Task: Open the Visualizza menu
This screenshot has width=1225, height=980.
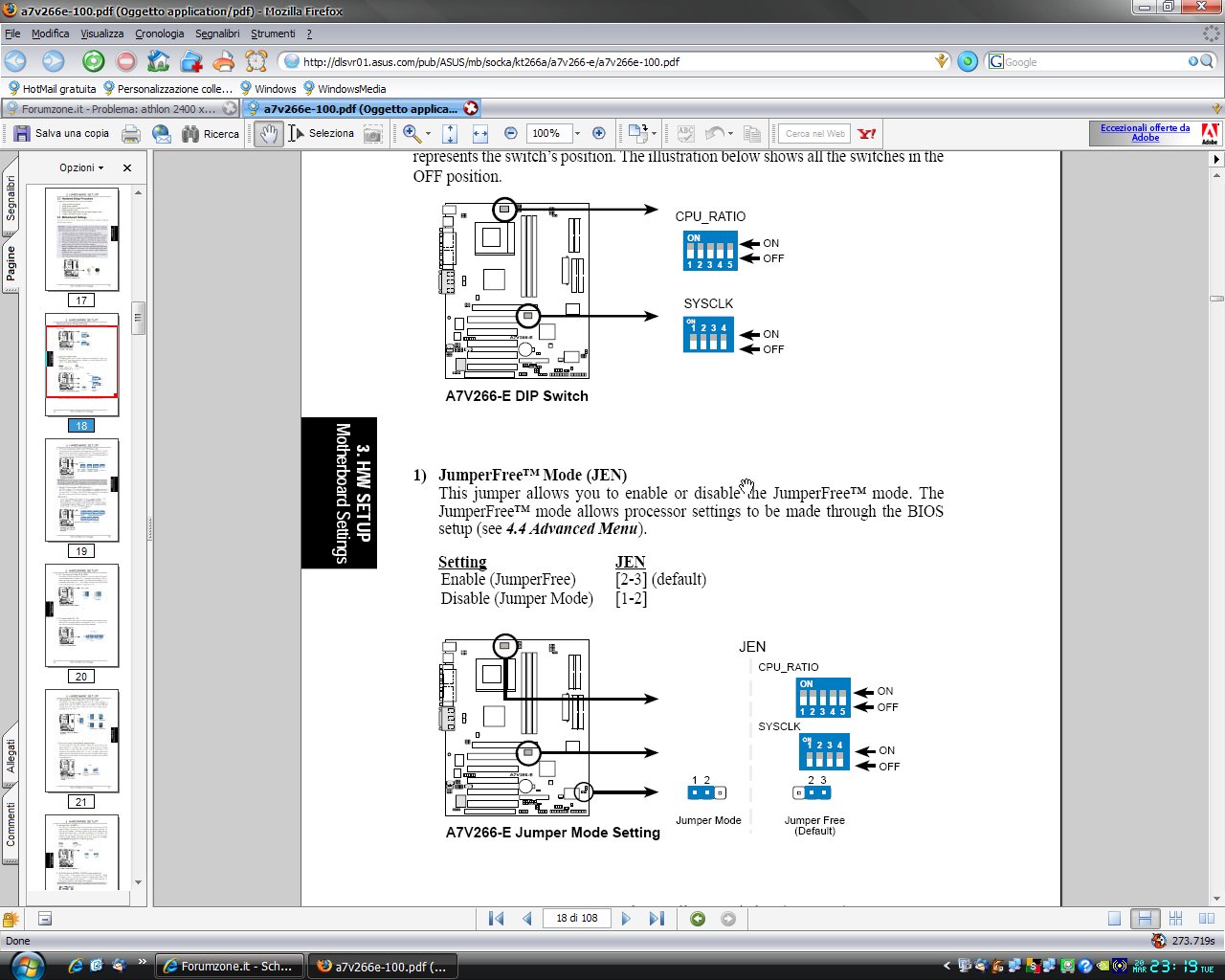Action: click(102, 33)
